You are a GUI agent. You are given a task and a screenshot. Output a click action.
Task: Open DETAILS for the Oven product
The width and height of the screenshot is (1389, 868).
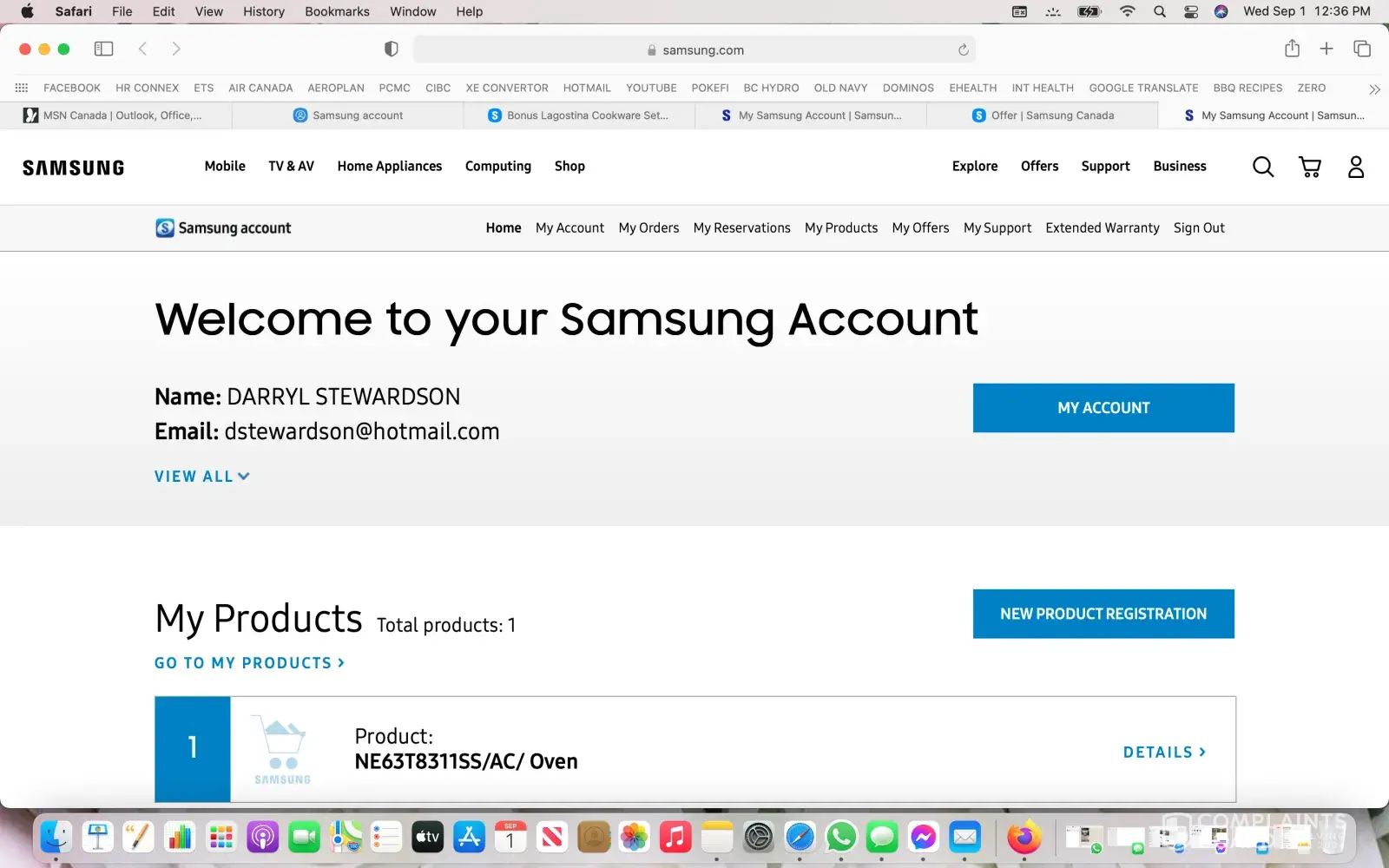pyautogui.click(x=1164, y=753)
